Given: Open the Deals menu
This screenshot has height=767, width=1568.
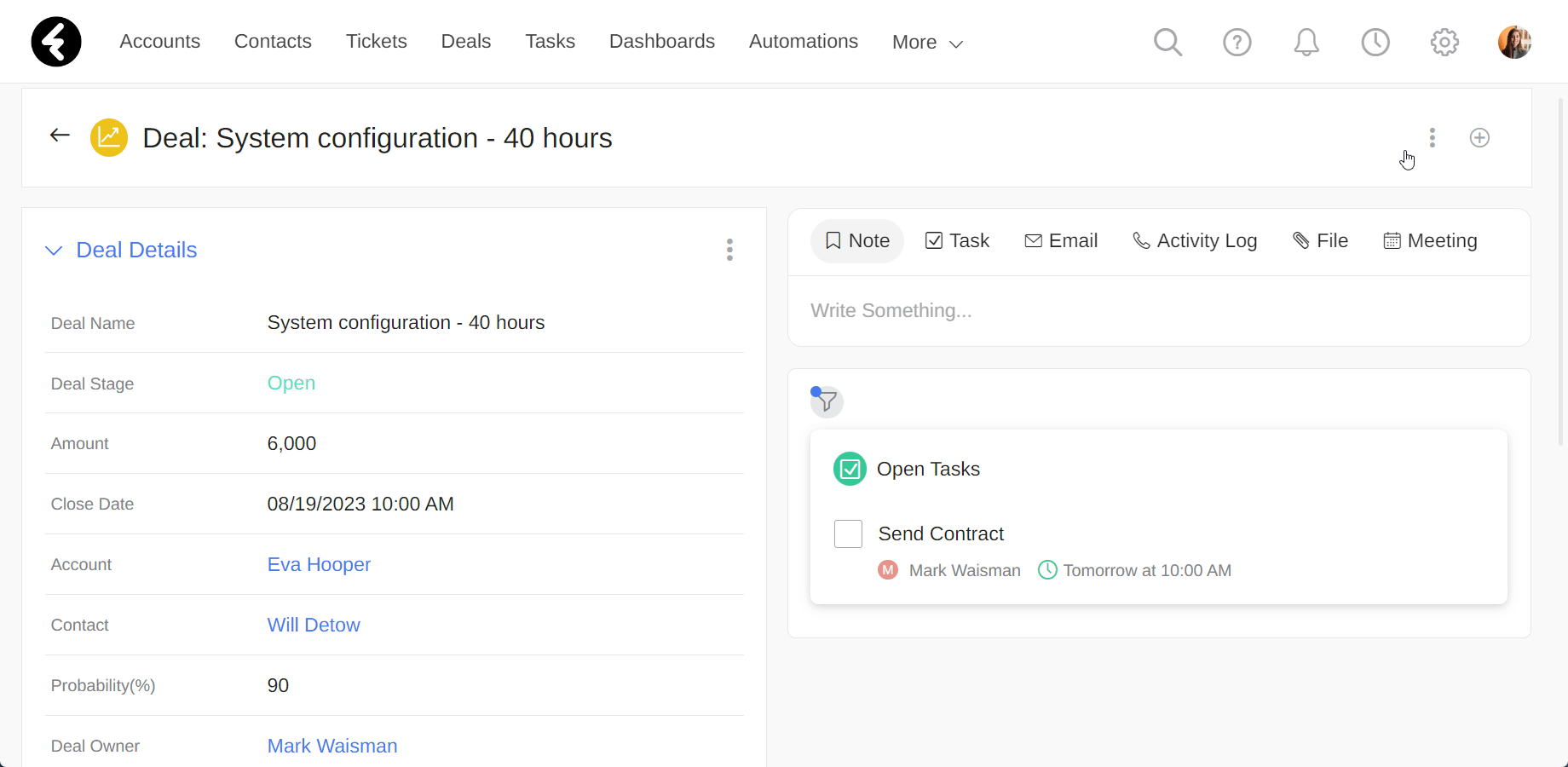Looking at the screenshot, I should click(466, 41).
